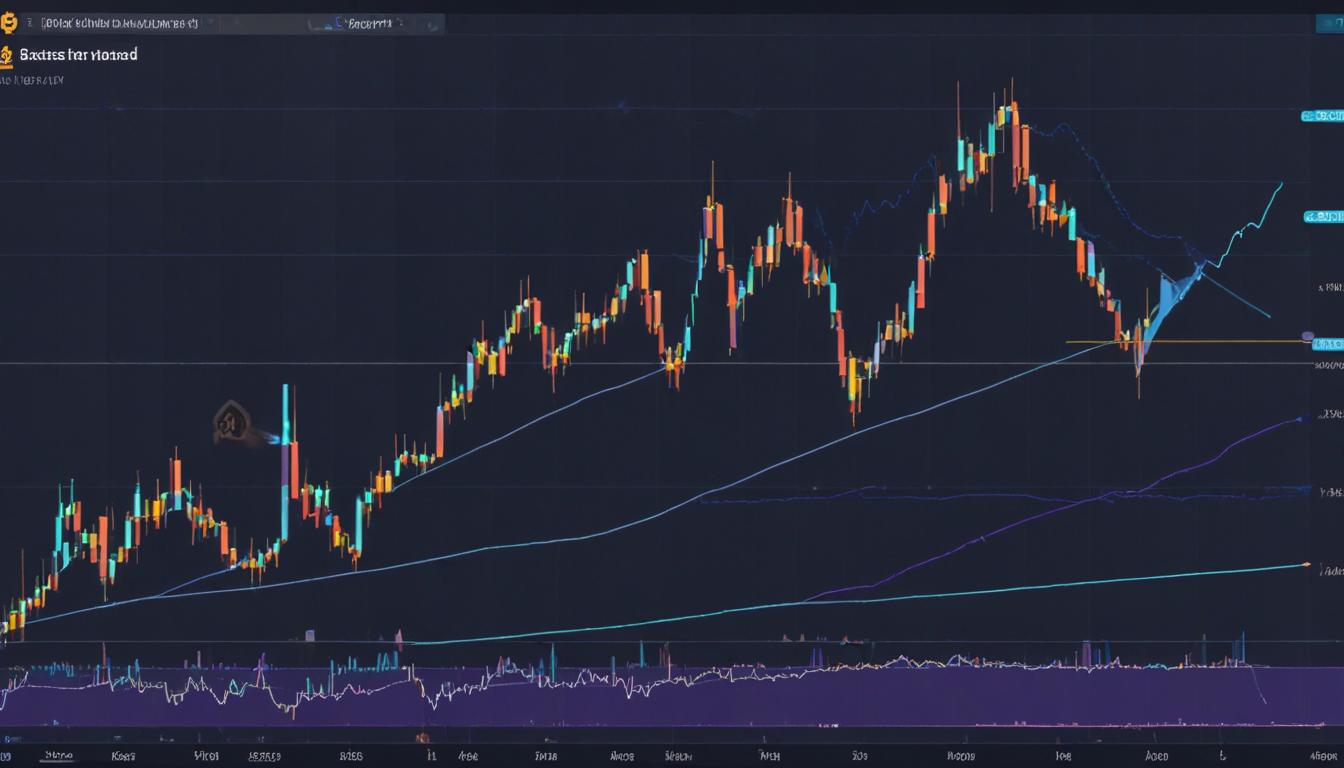Click the orange Bitcoin logo in top-left corner
This screenshot has width=1344, height=768.
point(7,21)
